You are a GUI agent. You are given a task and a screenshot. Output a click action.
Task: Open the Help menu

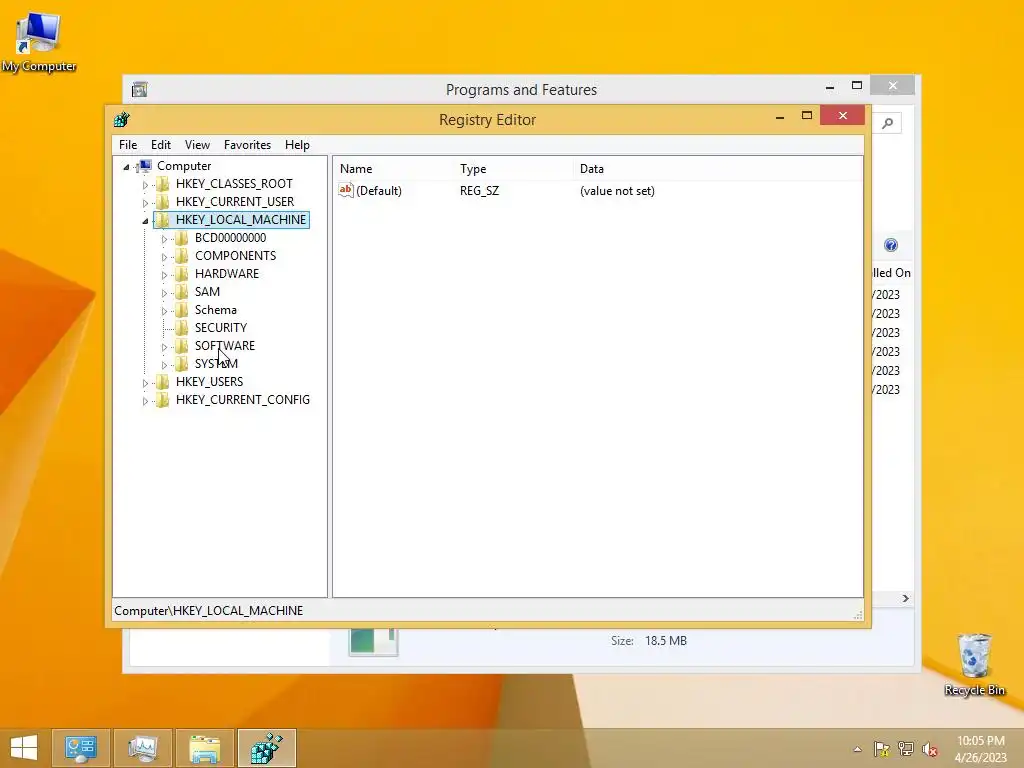297,145
